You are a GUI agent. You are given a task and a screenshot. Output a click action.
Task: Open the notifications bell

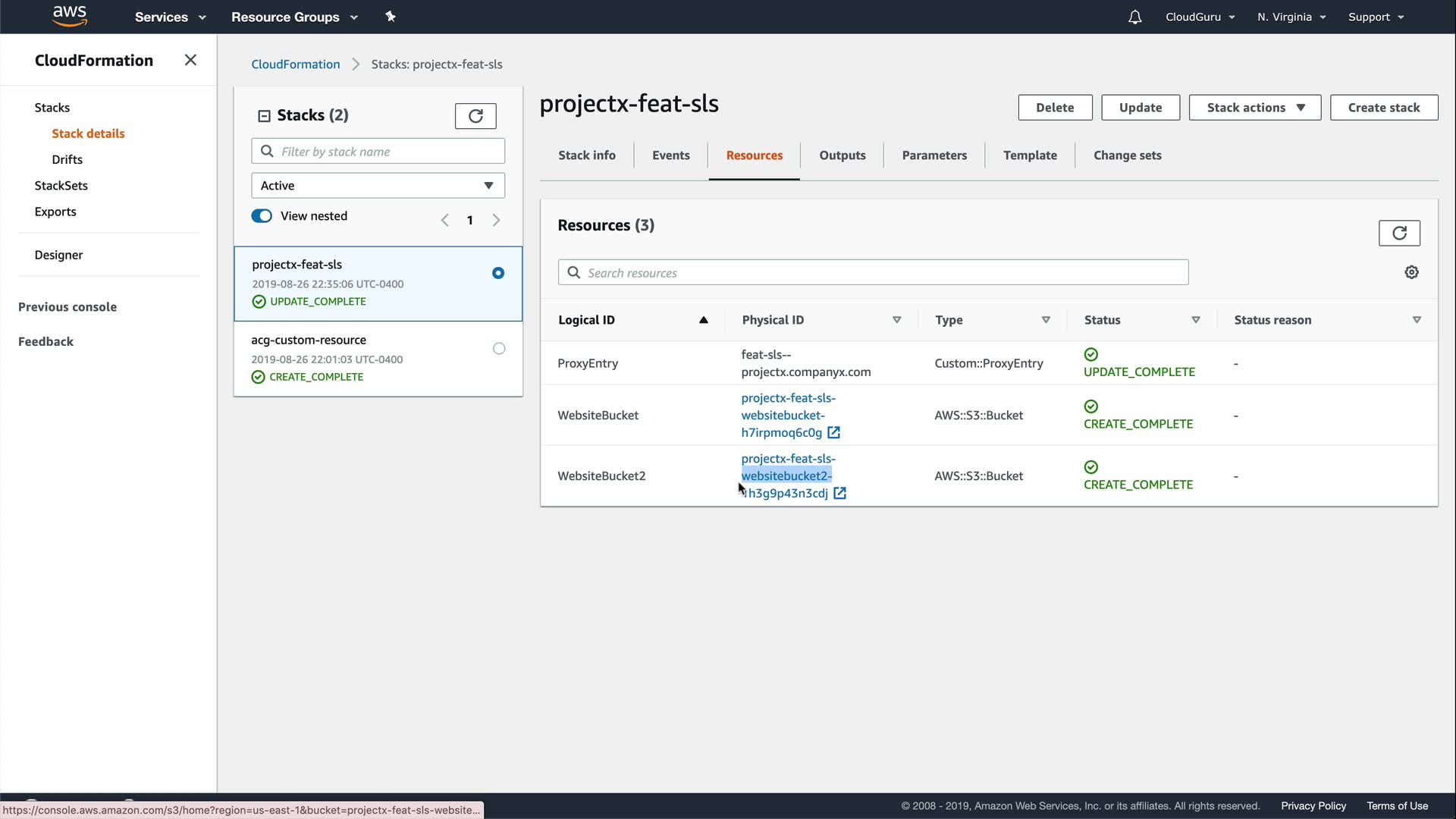(1134, 17)
